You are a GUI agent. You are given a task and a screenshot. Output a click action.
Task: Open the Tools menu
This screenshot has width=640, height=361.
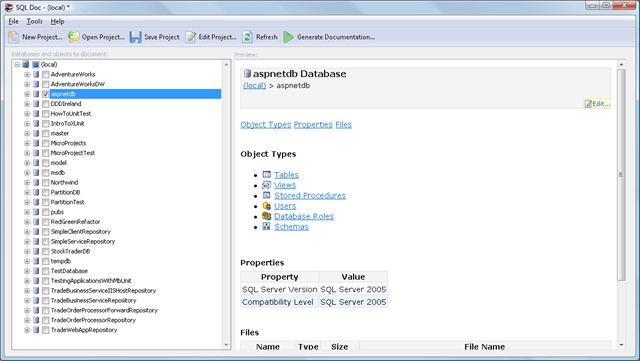[34, 21]
